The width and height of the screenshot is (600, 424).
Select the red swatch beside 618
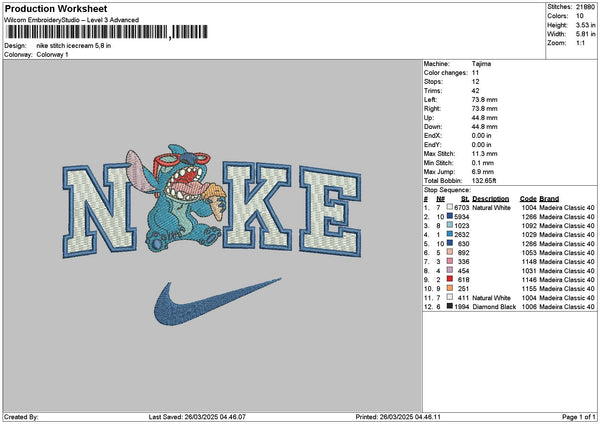point(450,279)
